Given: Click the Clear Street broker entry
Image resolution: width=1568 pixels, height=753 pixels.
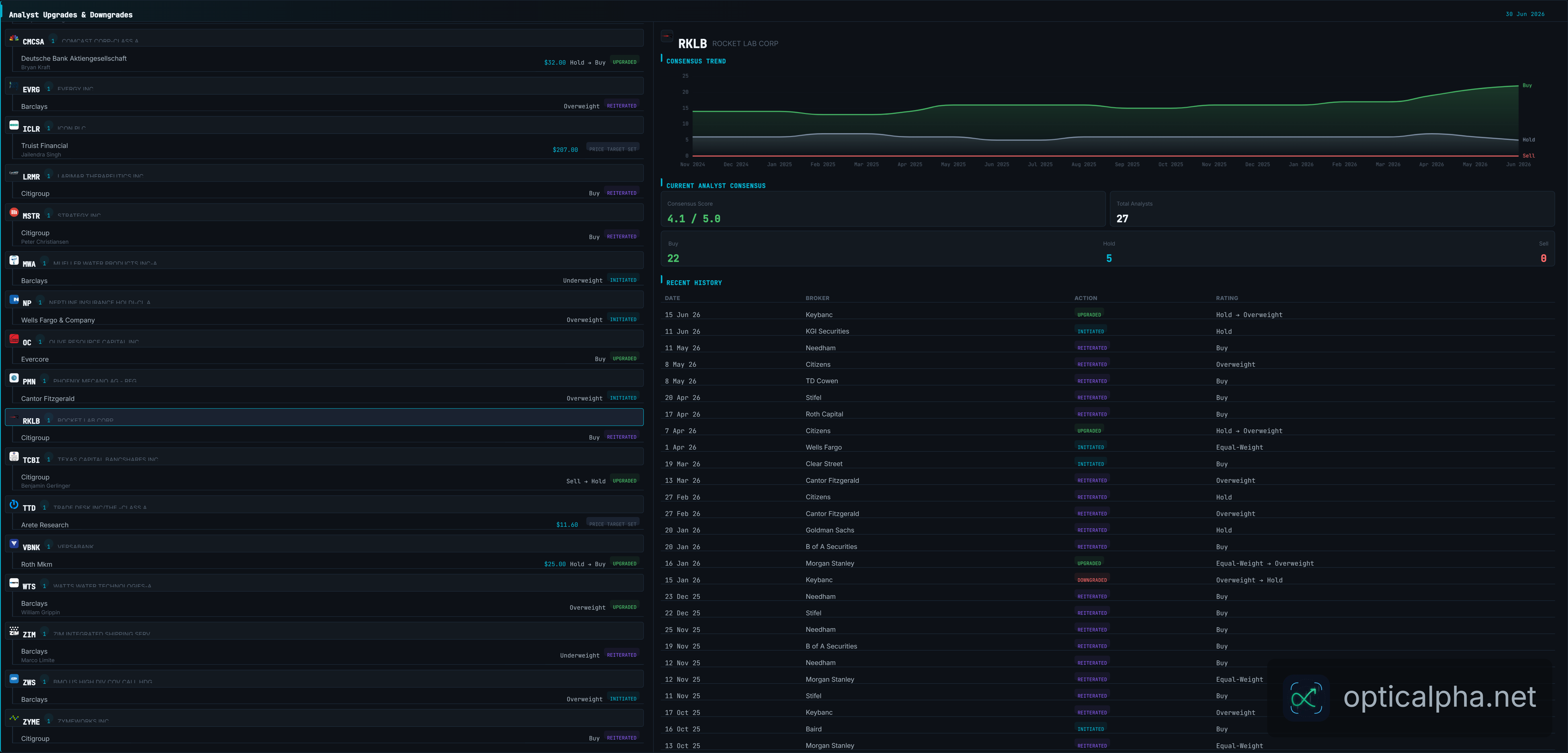Looking at the screenshot, I should [x=824, y=464].
